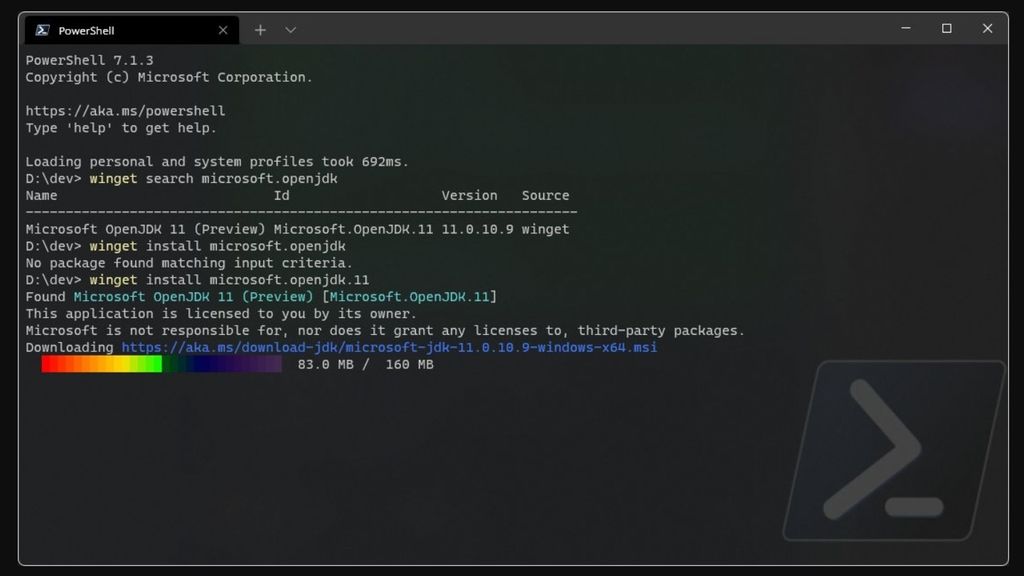Click the Source column header
The image size is (1024, 576).
click(545, 195)
